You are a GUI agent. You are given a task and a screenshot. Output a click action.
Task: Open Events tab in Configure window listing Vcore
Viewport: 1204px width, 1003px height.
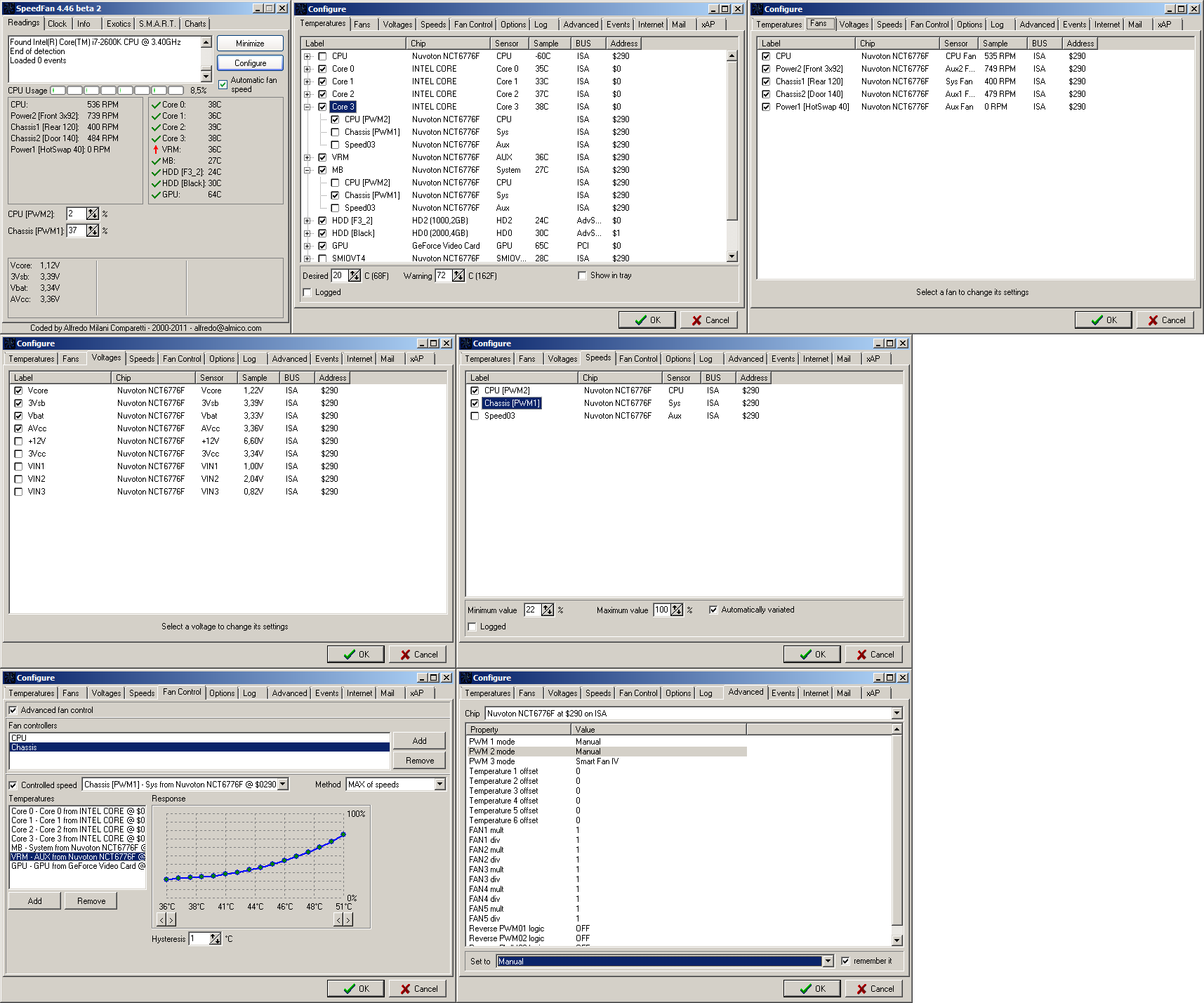[327, 358]
